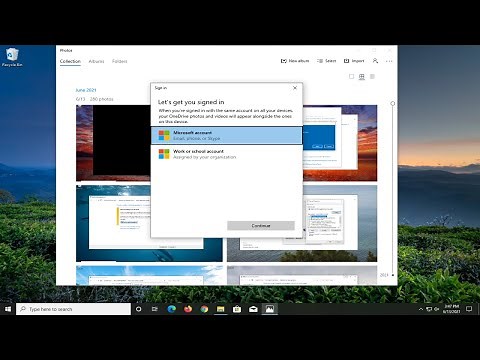Open the underwater blue screenshot thumbnail
This screenshot has height=360, width=480.
click(x=113, y=223)
